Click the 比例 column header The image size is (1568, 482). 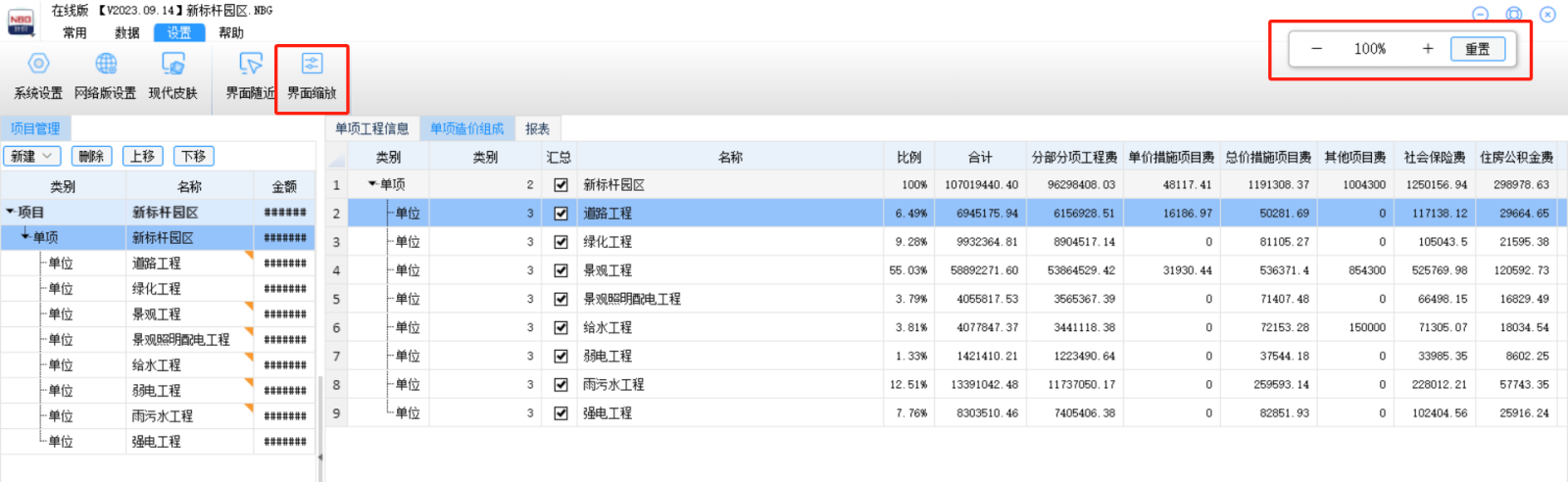pos(909,157)
